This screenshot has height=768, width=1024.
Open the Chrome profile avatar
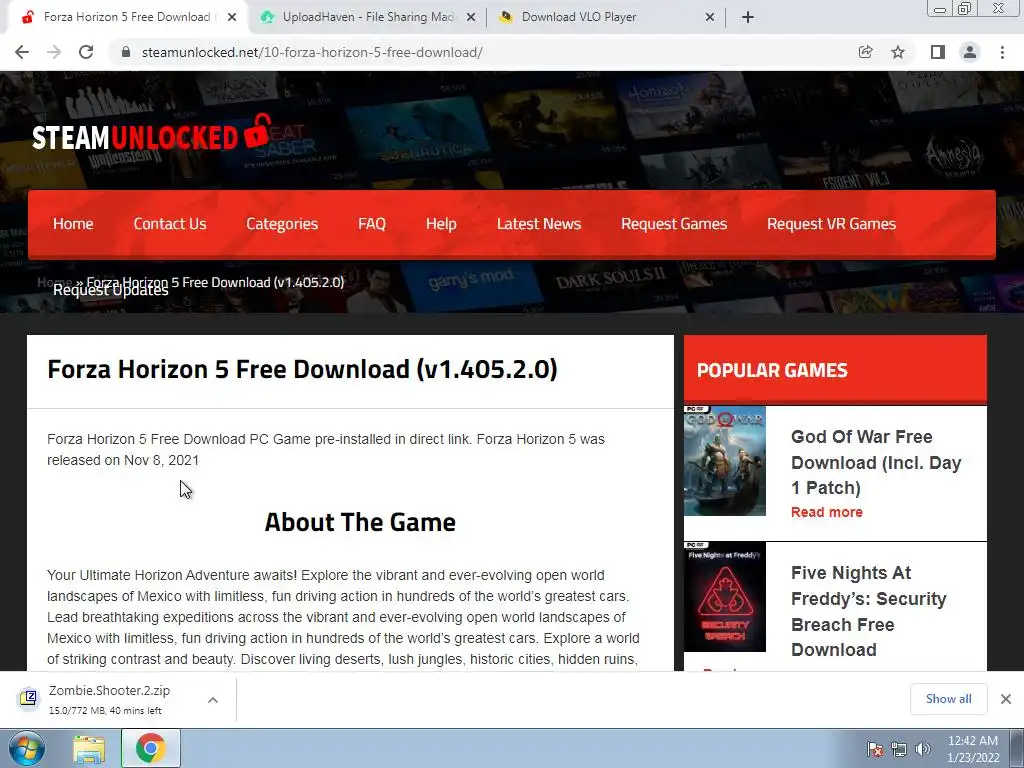tap(970, 52)
